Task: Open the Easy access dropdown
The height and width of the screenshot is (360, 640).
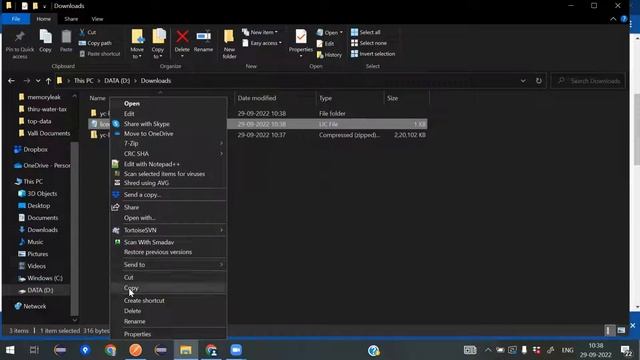Action: (262, 43)
